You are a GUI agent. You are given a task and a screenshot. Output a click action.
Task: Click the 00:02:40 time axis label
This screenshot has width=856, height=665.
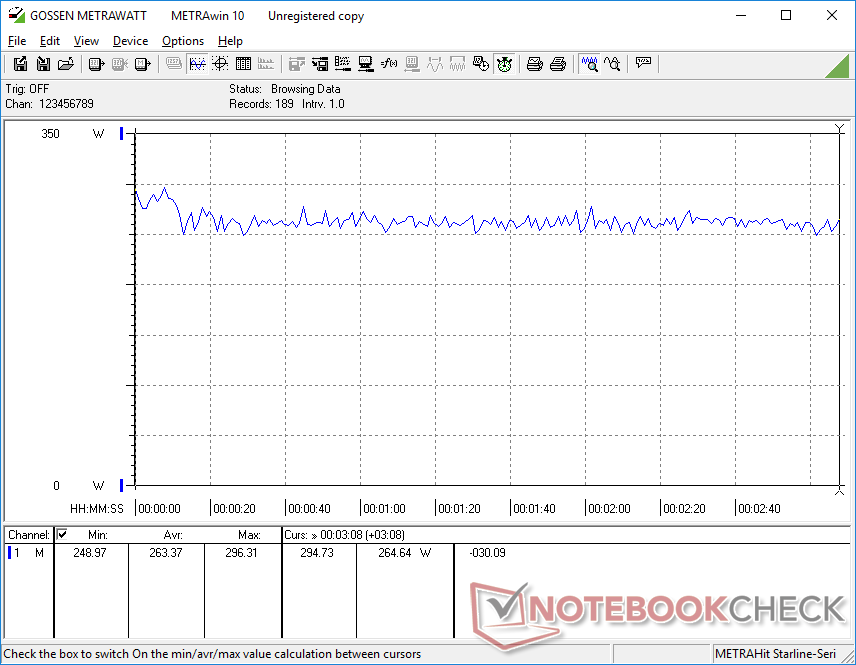tap(759, 509)
